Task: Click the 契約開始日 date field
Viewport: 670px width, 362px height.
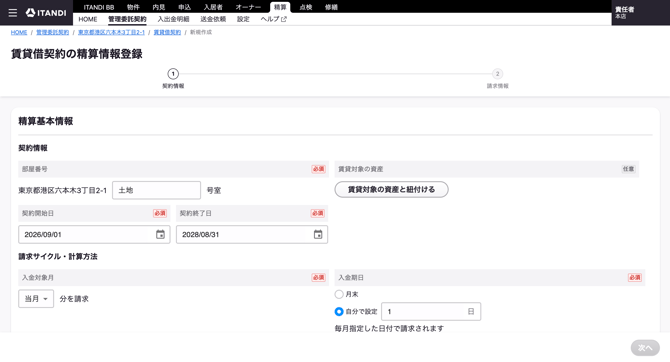Action: coord(94,234)
